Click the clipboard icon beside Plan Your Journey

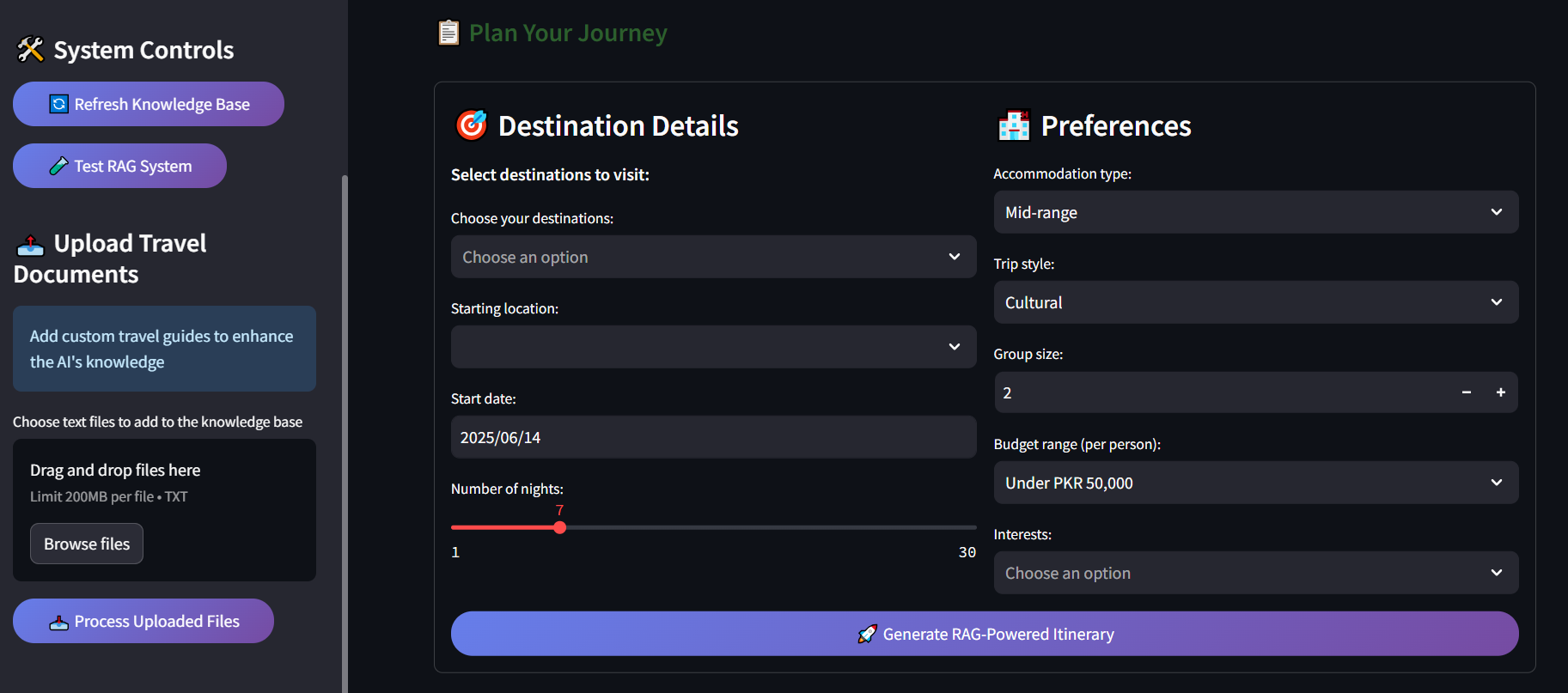[x=448, y=33]
